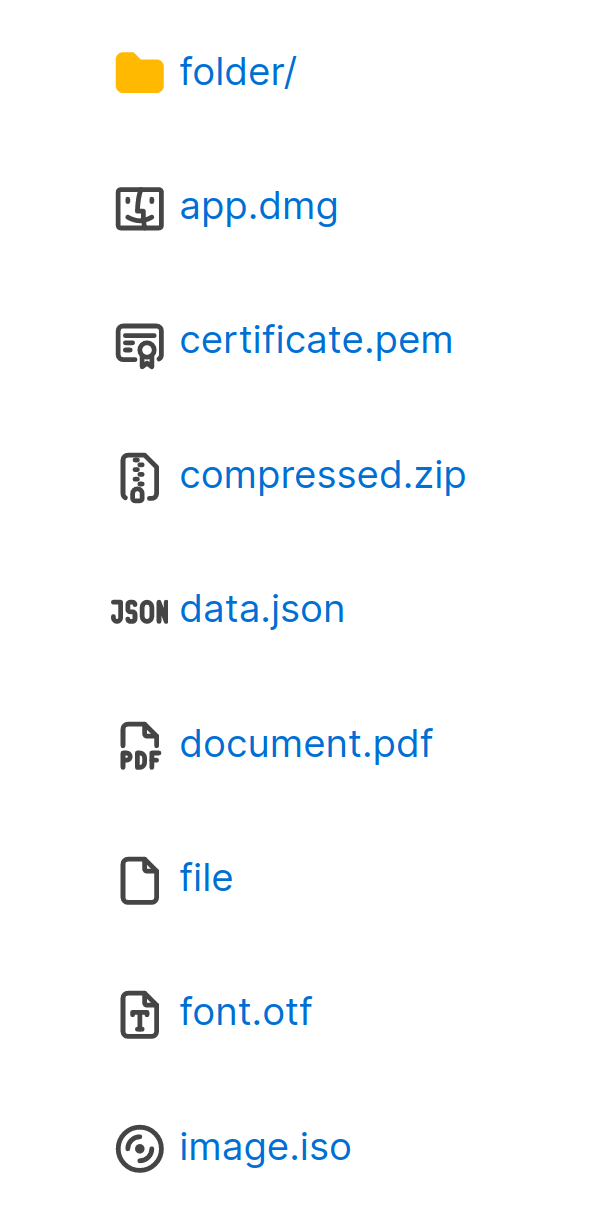Image resolution: width=613 pixels, height=1212 pixels.
Task: Select the data.json link
Action: pyautogui.click(x=262, y=610)
